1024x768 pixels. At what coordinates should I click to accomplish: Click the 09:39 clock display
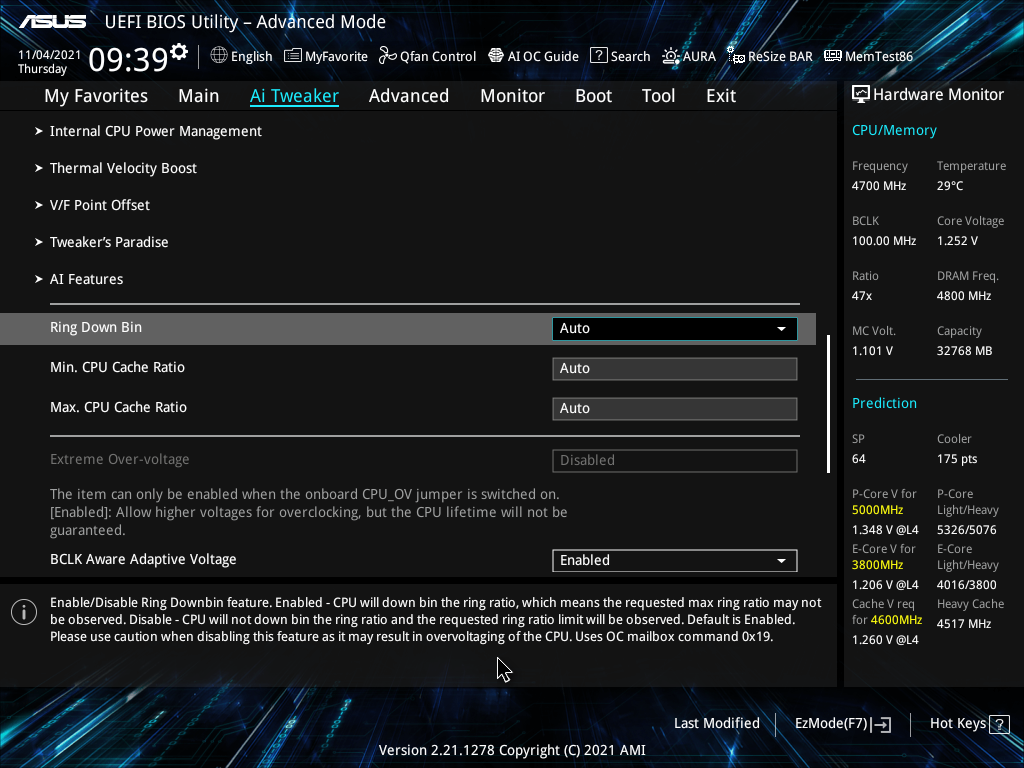pyautogui.click(x=128, y=59)
